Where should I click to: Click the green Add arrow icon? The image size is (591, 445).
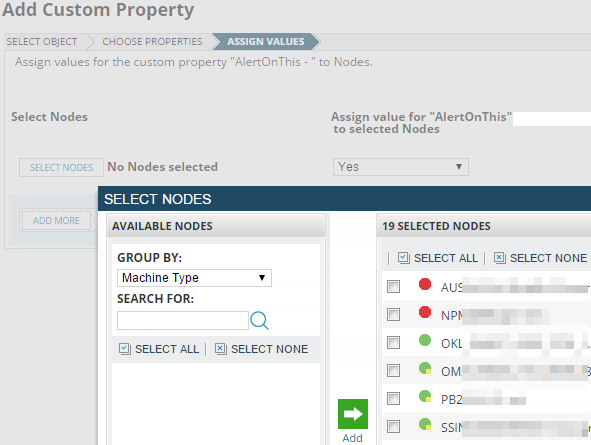point(353,414)
